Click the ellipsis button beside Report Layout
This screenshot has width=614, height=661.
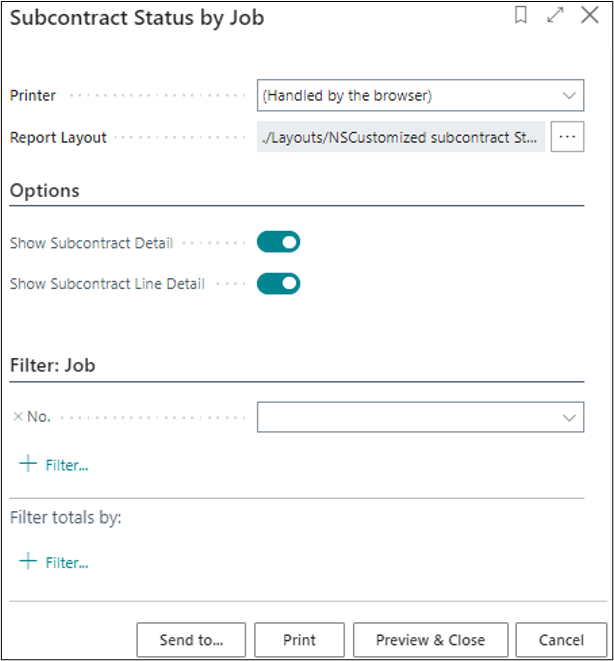(567, 137)
